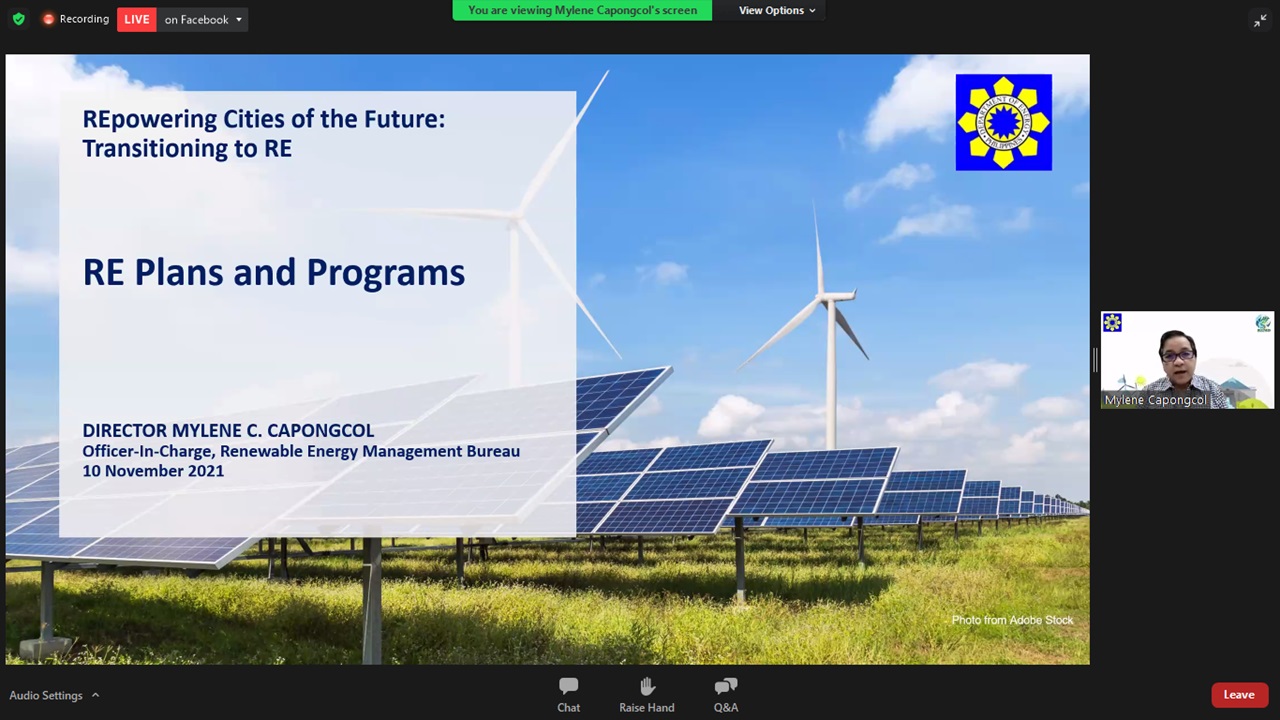Click small DOE logo in speaker video corner

tap(1112, 323)
